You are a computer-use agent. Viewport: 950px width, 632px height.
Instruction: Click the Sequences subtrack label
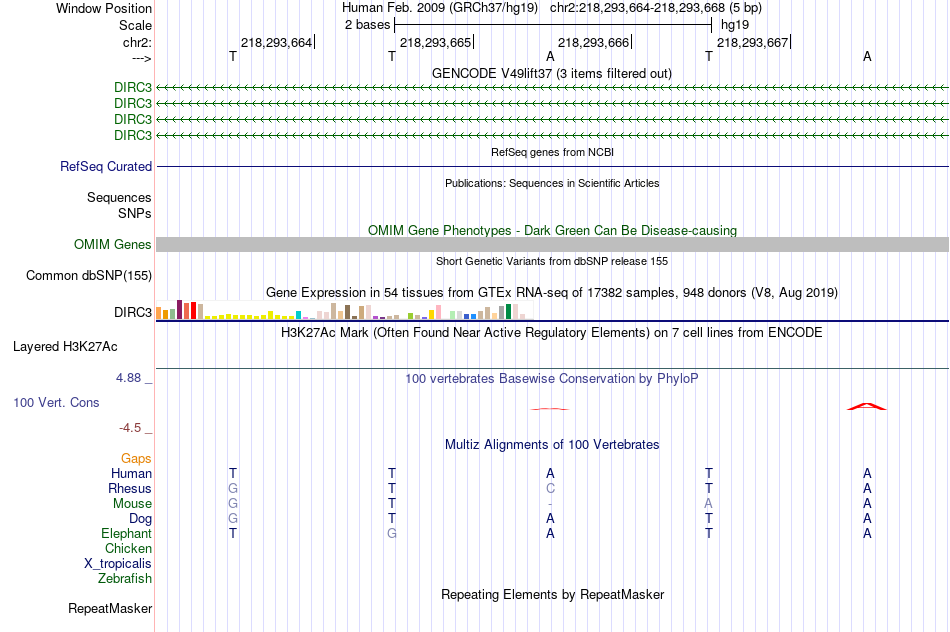click(119, 198)
